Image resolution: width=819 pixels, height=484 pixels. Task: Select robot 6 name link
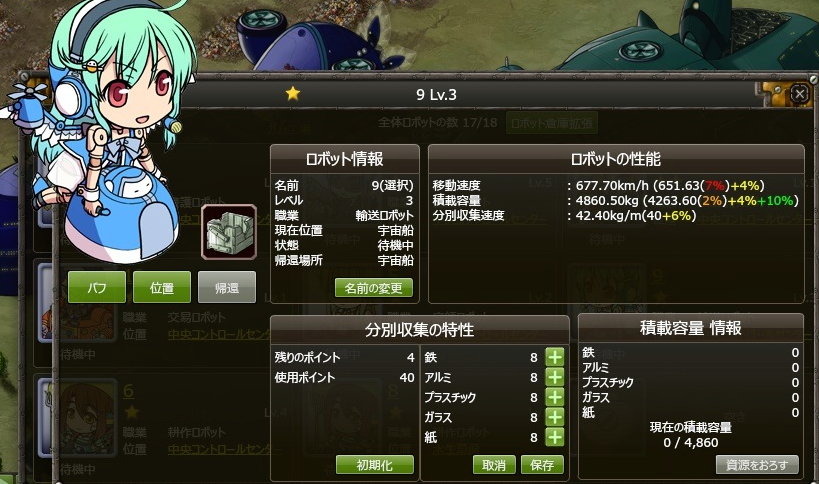click(x=128, y=391)
